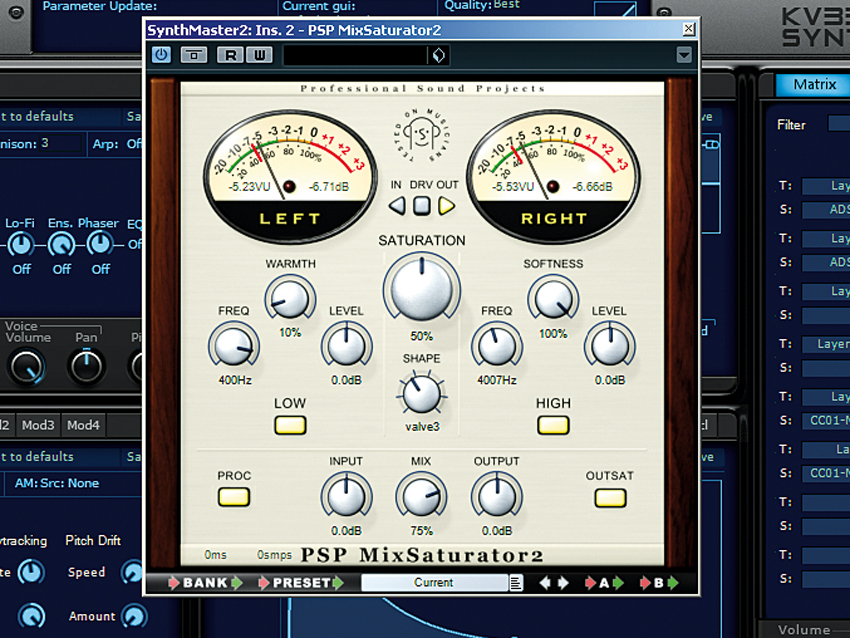The height and width of the screenshot is (638, 850).
Task: Click the Phaser effect knob in SynthMaster
Action: pyautogui.click(x=100, y=245)
